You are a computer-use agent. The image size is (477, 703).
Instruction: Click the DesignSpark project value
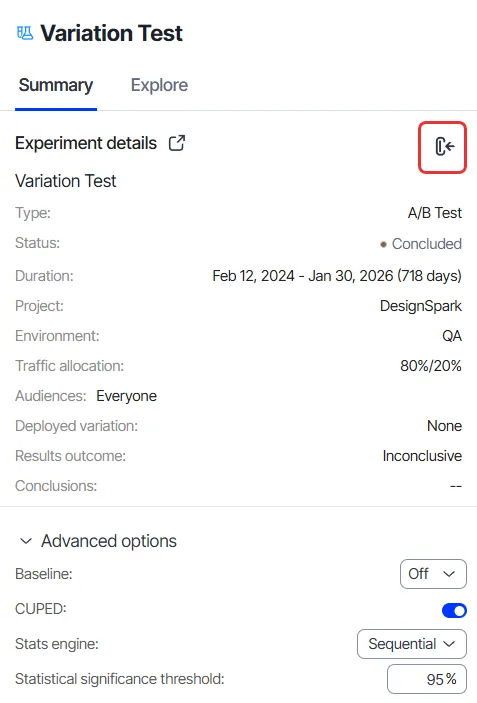[421, 306]
